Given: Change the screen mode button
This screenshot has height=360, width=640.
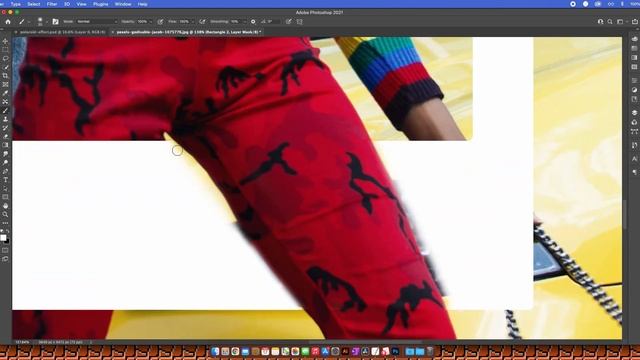Looking at the screenshot, I should (x=5, y=259).
